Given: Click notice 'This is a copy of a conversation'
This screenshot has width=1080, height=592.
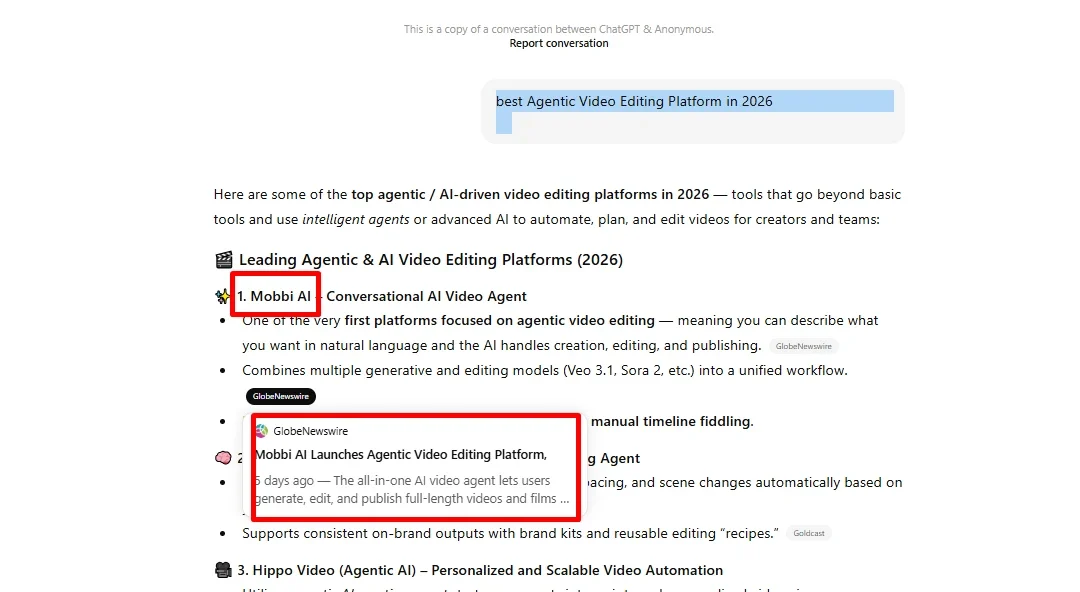Looking at the screenshot, I should (x=559, y=29).
